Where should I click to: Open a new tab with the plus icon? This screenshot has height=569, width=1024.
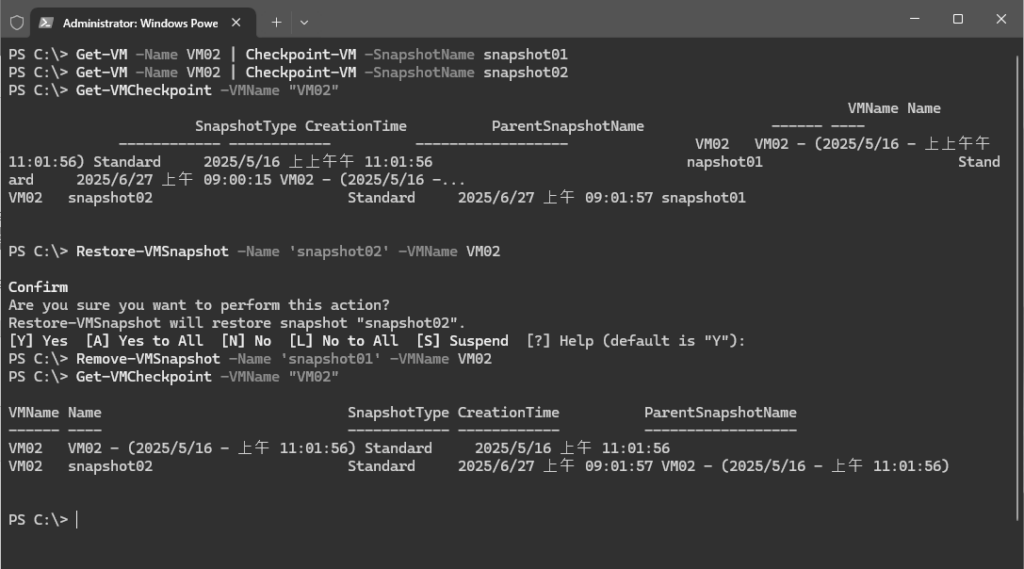tap(276, 22)
